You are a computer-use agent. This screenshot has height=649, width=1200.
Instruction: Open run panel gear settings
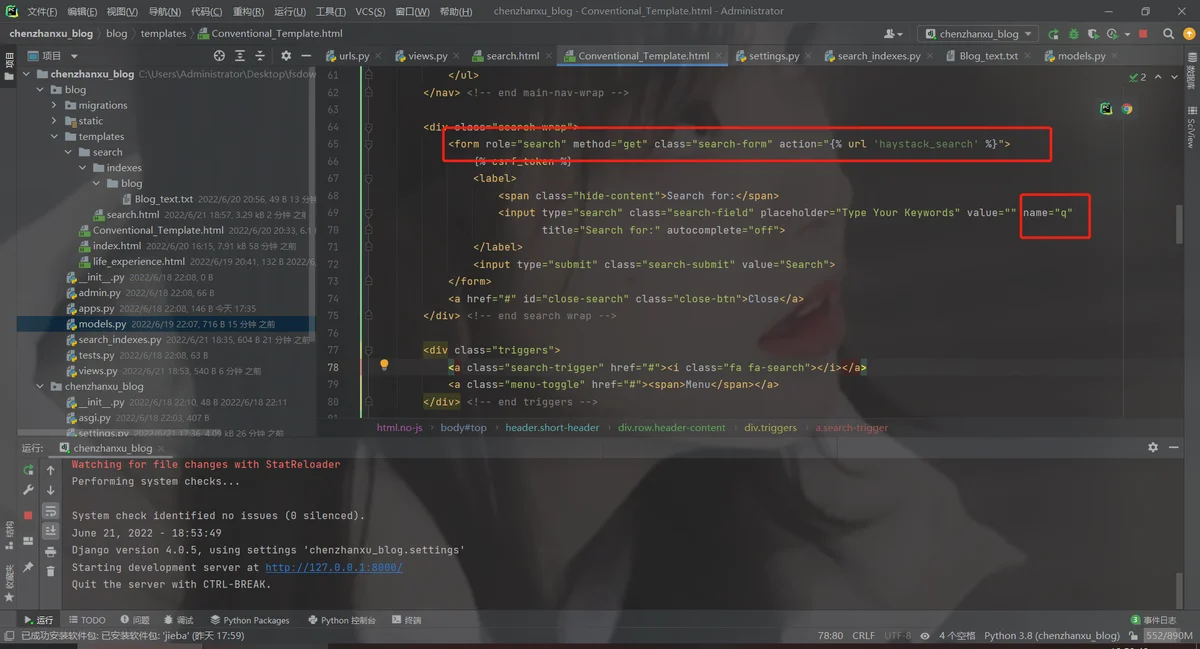click(x=1153, y=447)
